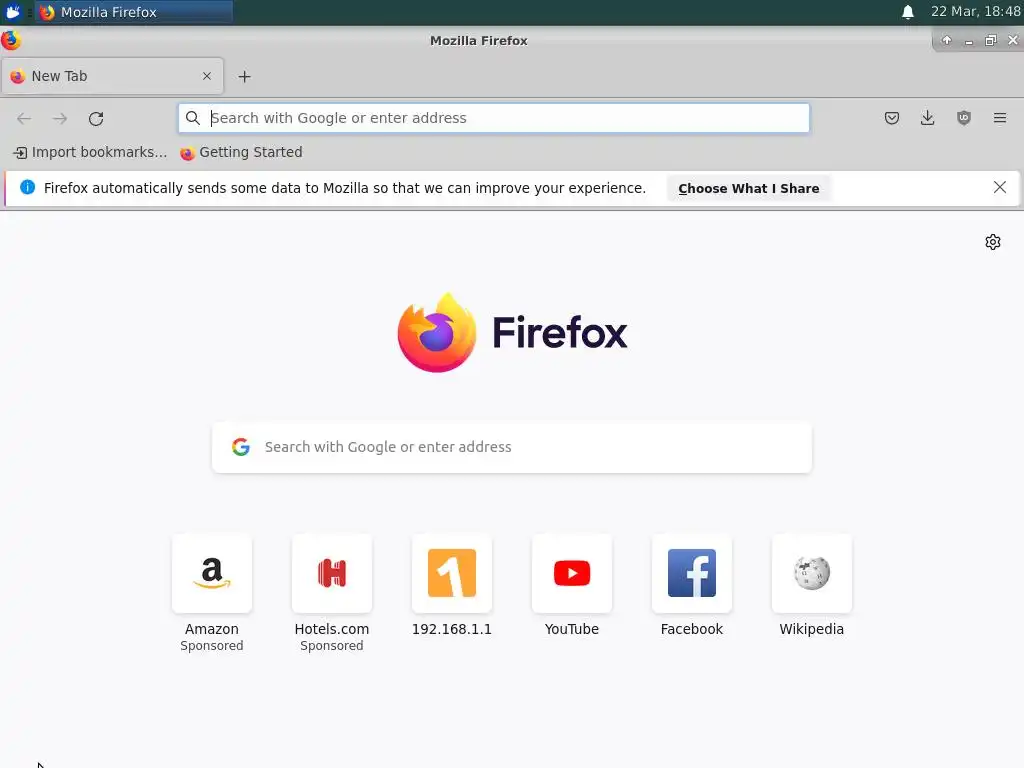Select the New Tab tab
Viewport: 1024px width, 768px height.
(x=112, y=76)
